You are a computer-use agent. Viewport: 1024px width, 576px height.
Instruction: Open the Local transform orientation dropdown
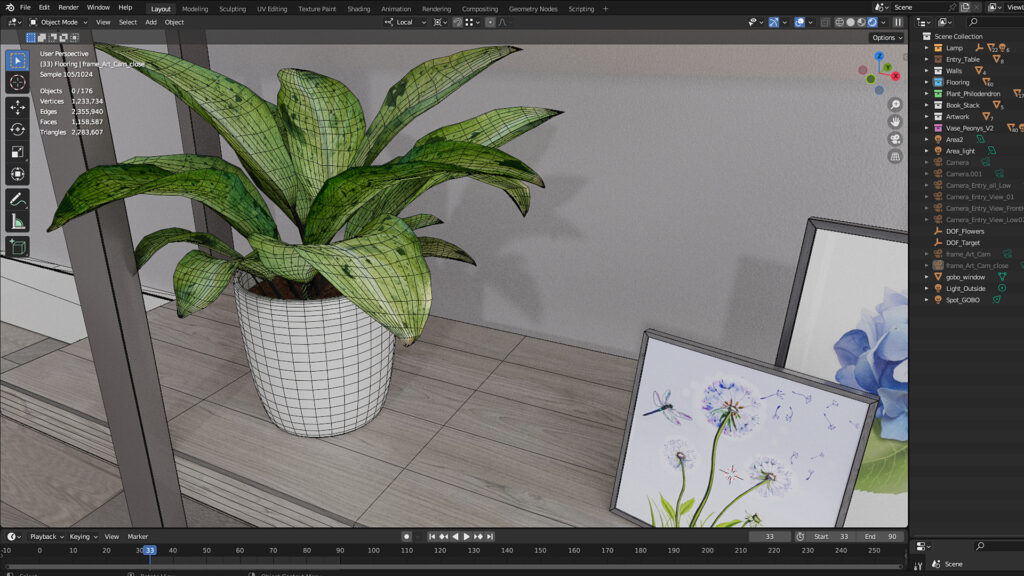pos(403,22)
